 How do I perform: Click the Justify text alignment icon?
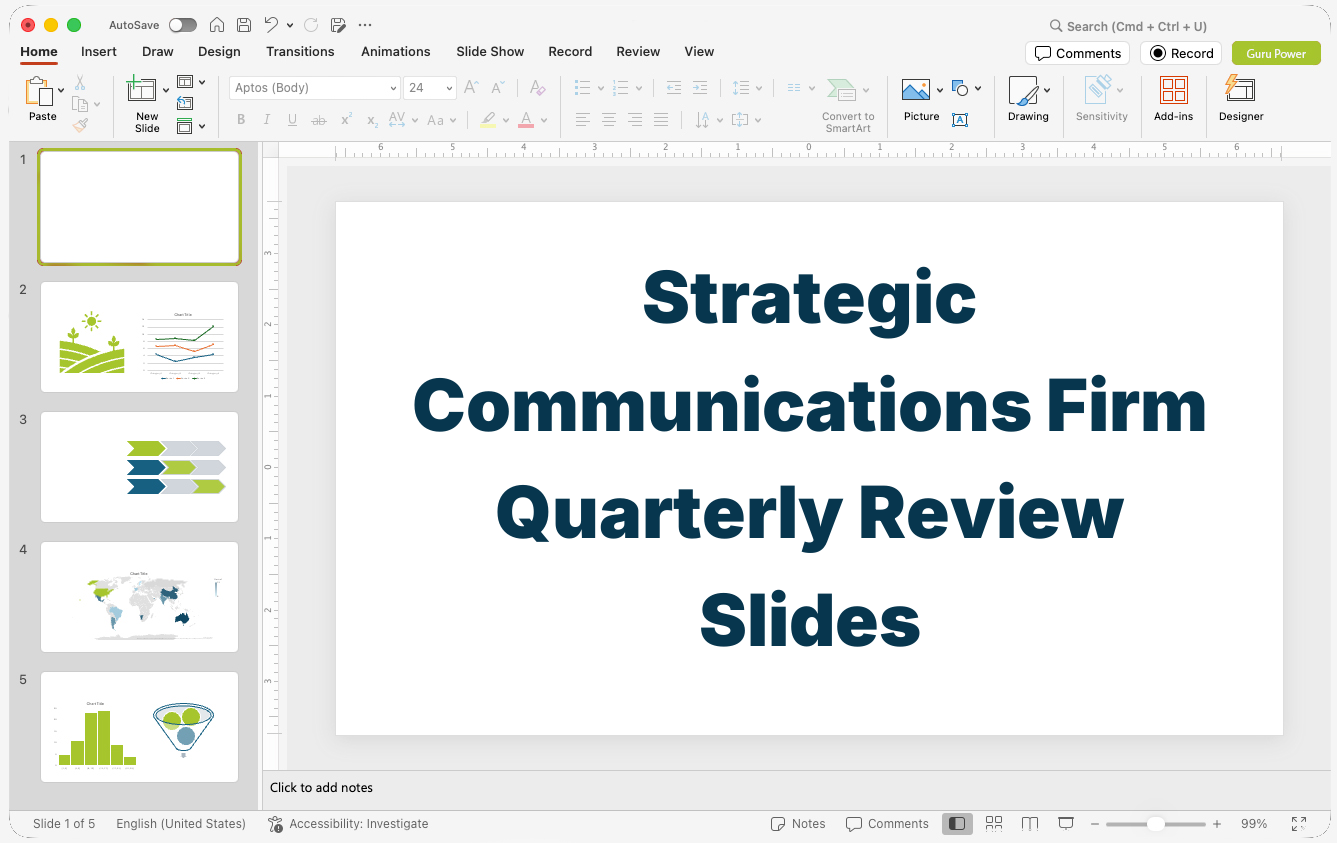[661, 120]
